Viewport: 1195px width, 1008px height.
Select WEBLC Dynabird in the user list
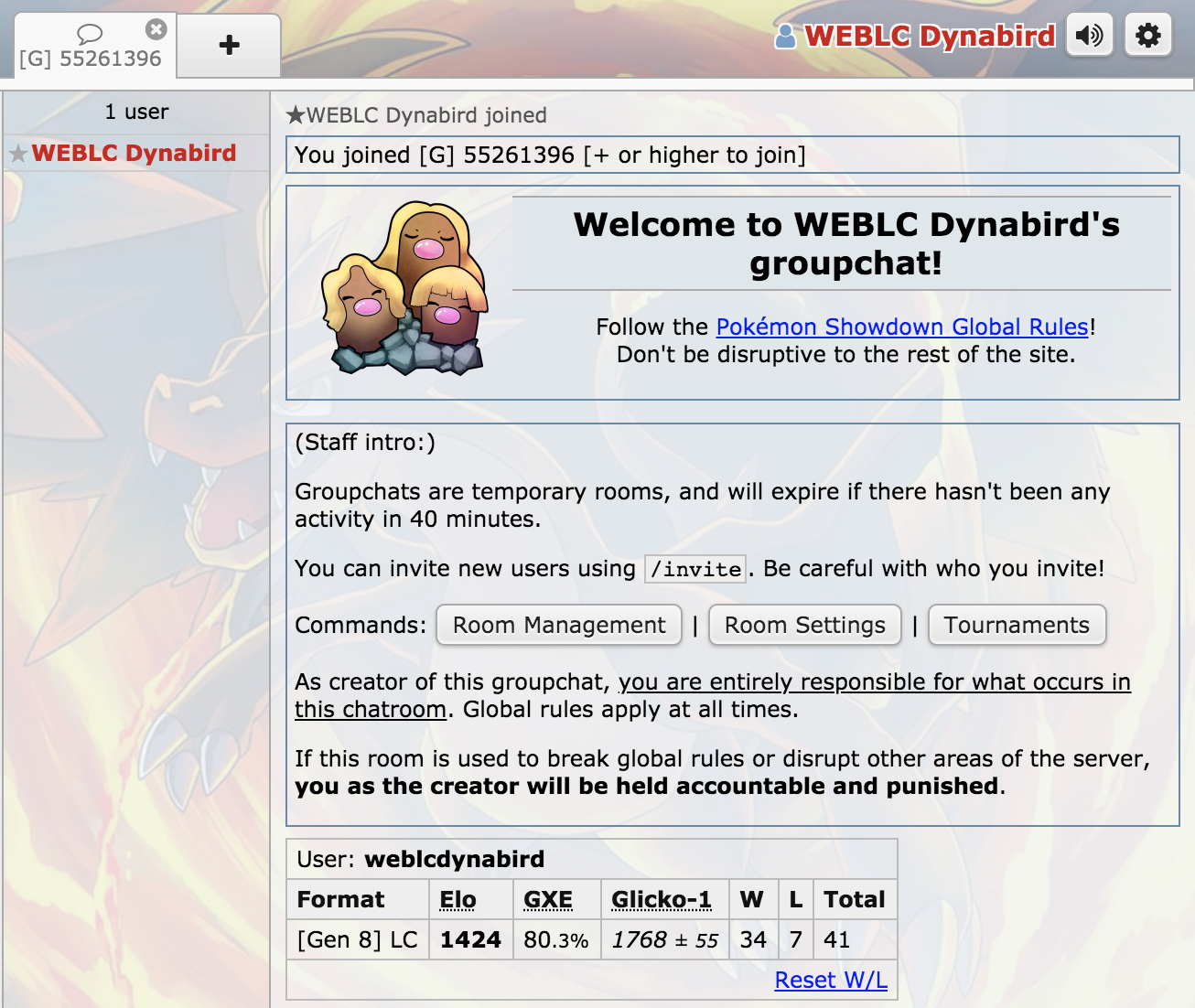(x=135, y=153)
